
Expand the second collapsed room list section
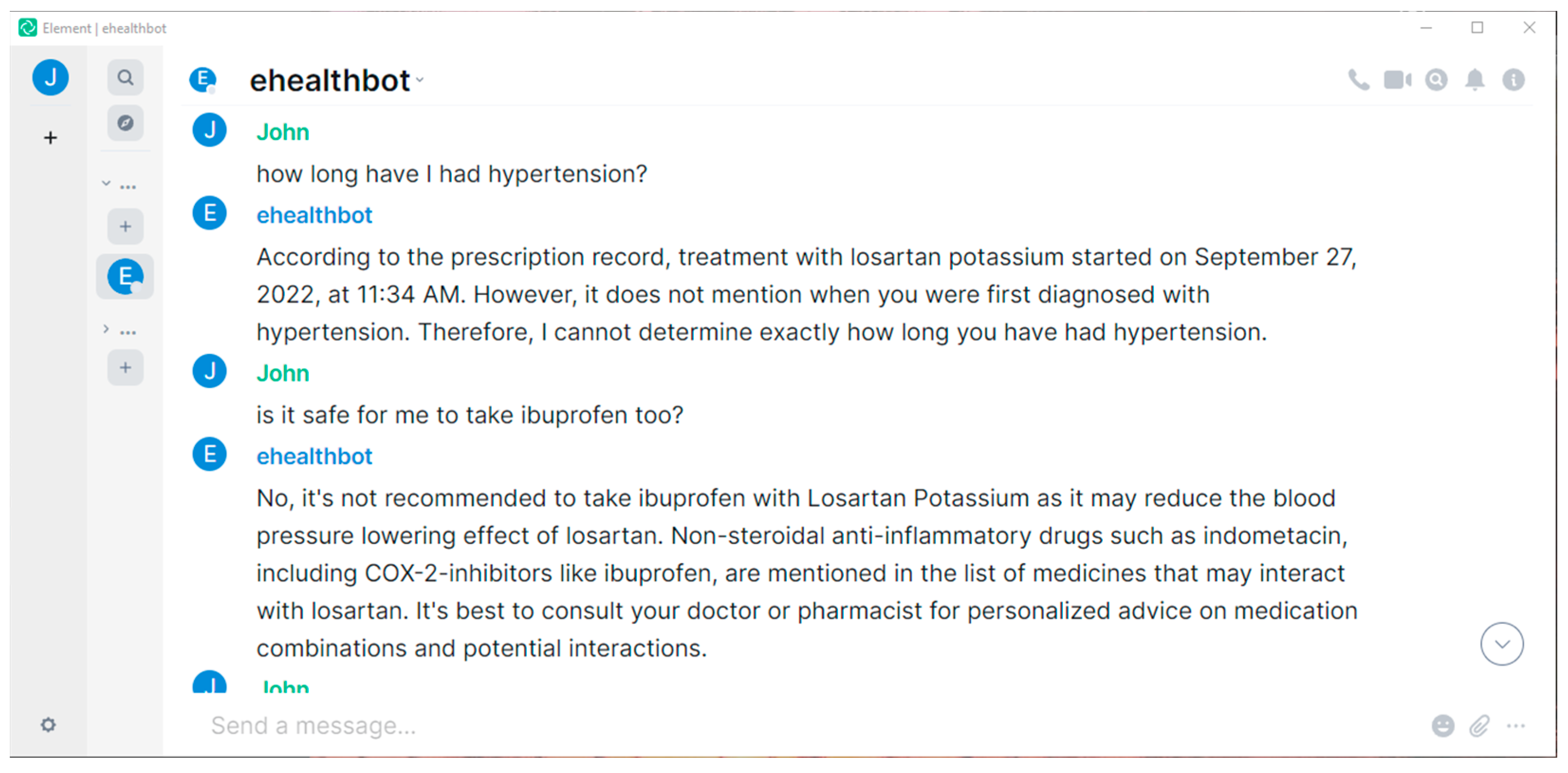tap(106, 329)
